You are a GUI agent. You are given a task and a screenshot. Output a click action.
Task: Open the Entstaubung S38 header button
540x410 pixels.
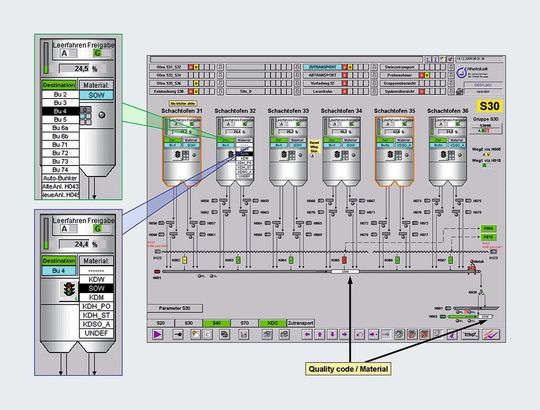[169, 92]
